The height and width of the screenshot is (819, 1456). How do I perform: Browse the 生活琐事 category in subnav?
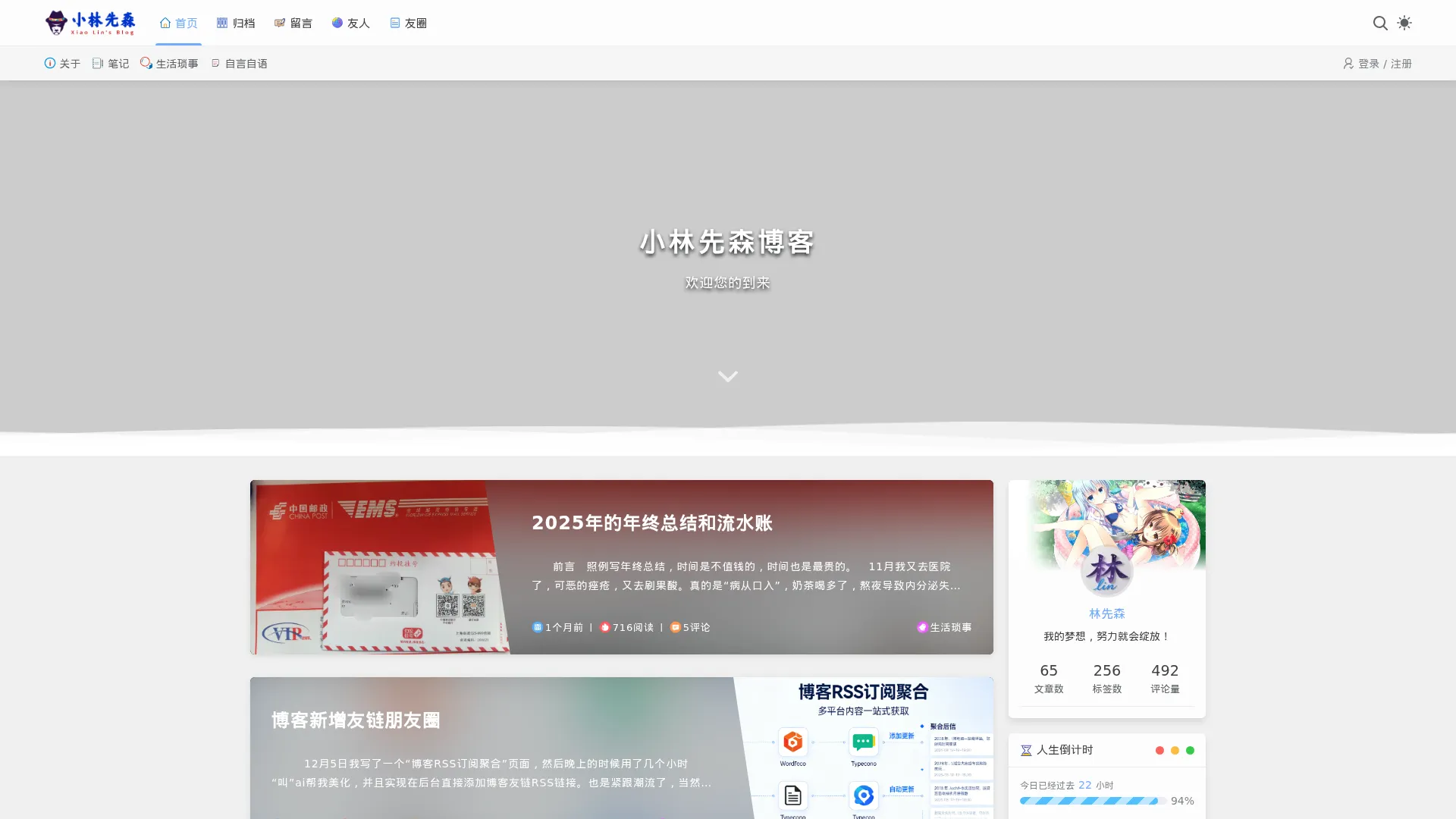click(x=169, y=64)
